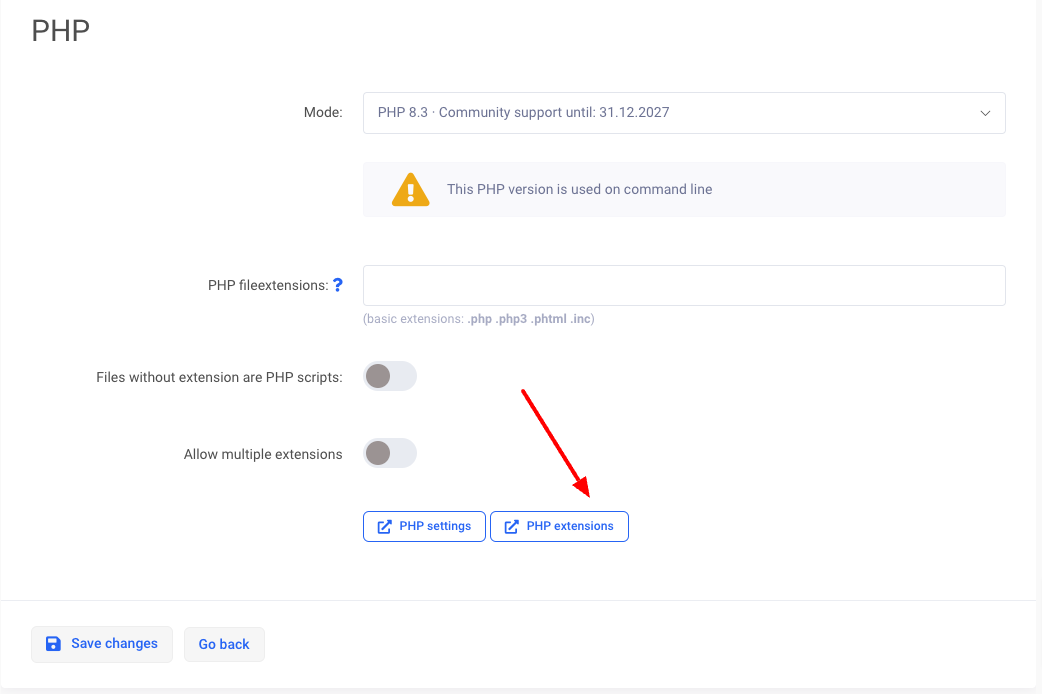The image size is (1042, 694).
Task: Click the Files without extension label text
Action: coord(219,378)
